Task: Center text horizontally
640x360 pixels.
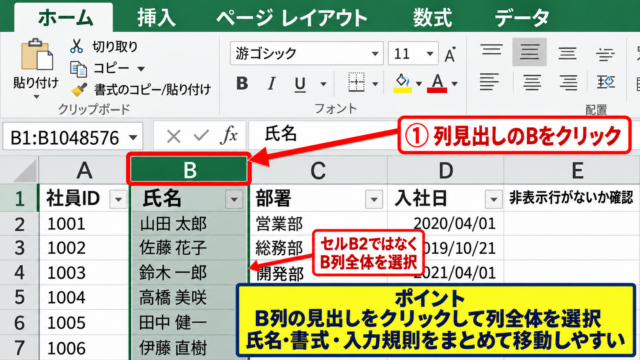Action: click(x=531, y=82)
